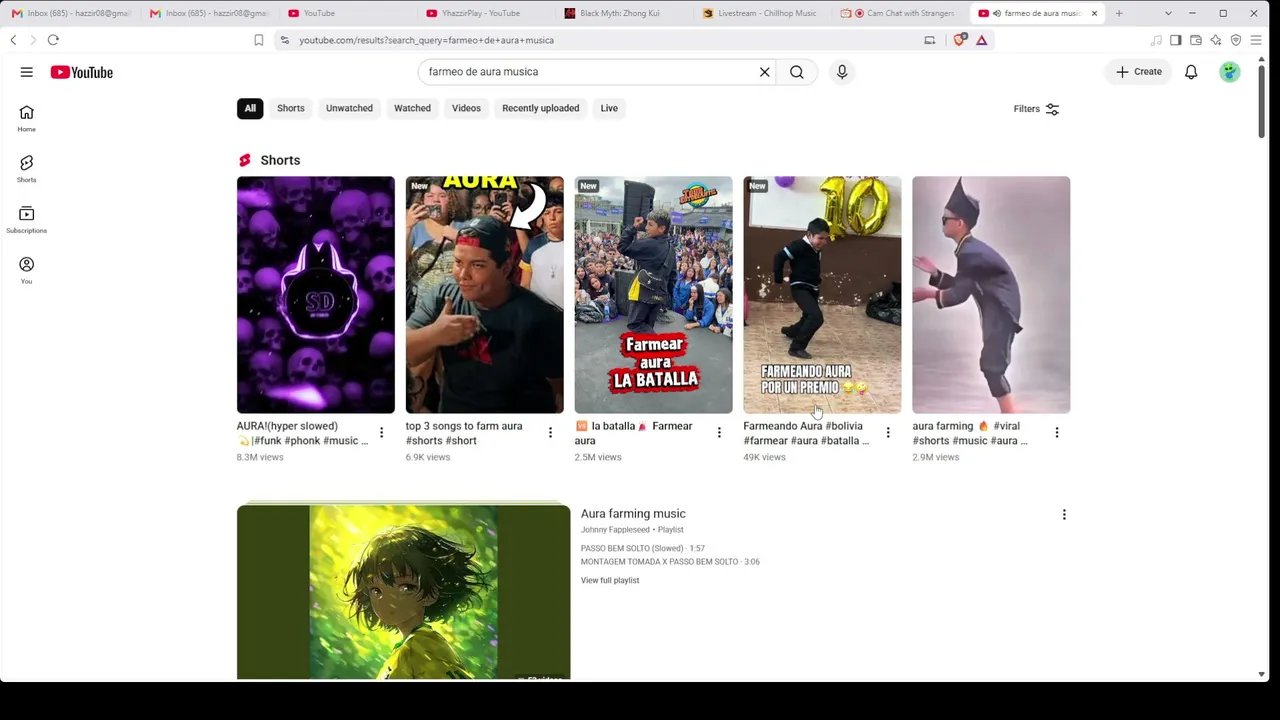Open the Brave Wallet icon
This screenshot has height=720, width=1280.
tap(1195, 40)
